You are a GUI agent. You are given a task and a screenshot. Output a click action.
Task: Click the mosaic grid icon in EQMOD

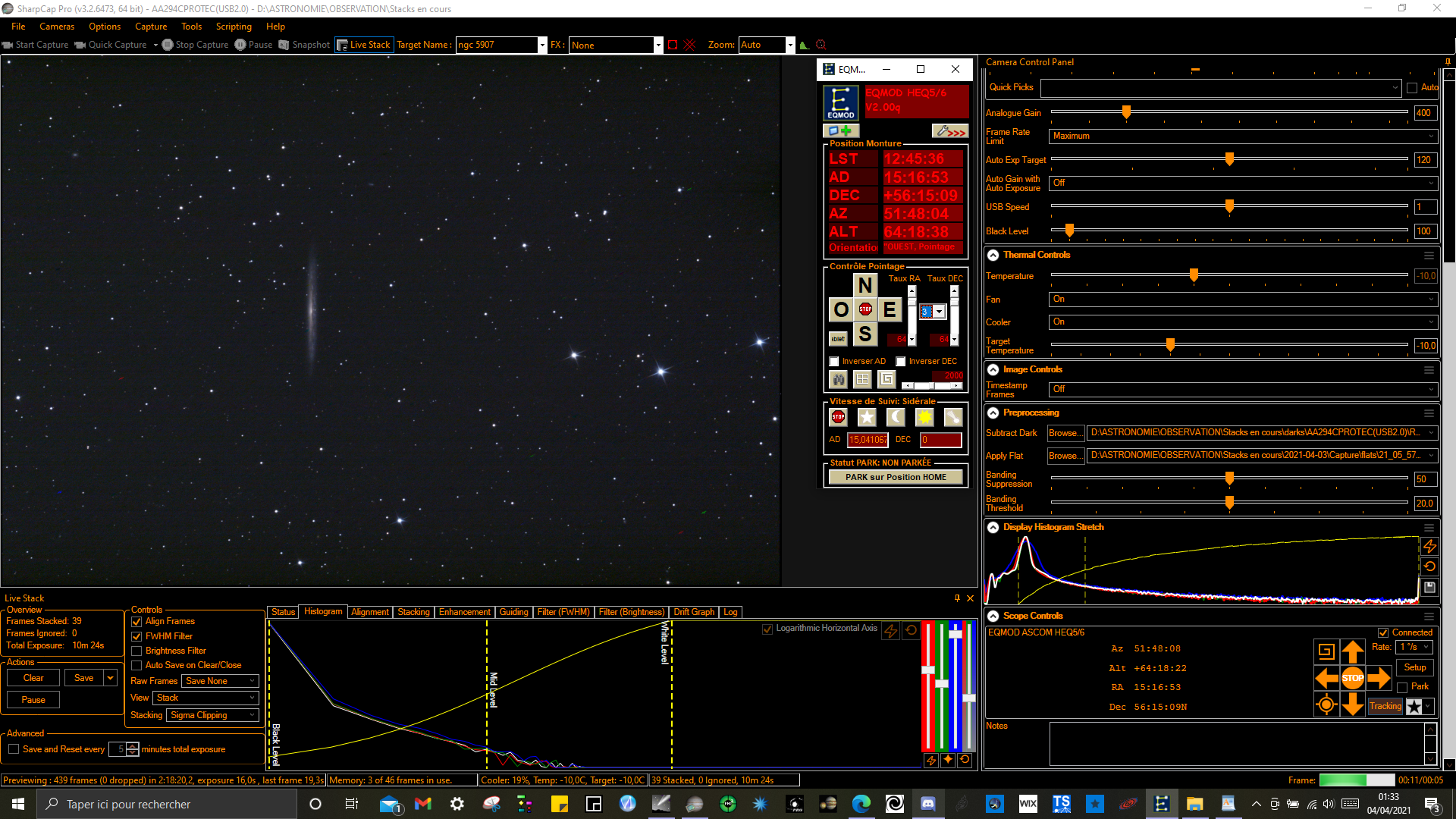pyautogui.click(x=862, y=378)
